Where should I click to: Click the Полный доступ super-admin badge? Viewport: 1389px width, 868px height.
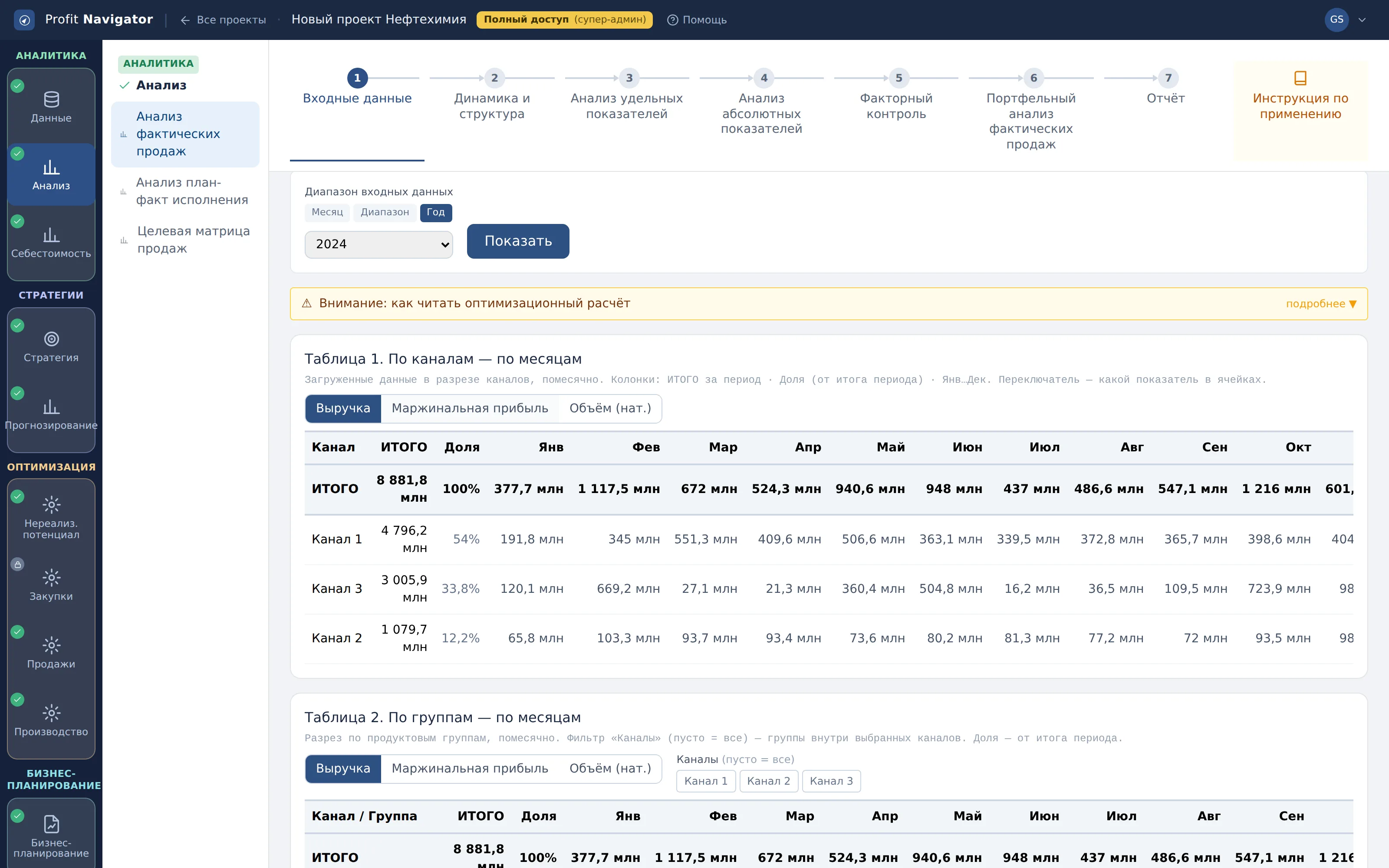coord(564,20)
